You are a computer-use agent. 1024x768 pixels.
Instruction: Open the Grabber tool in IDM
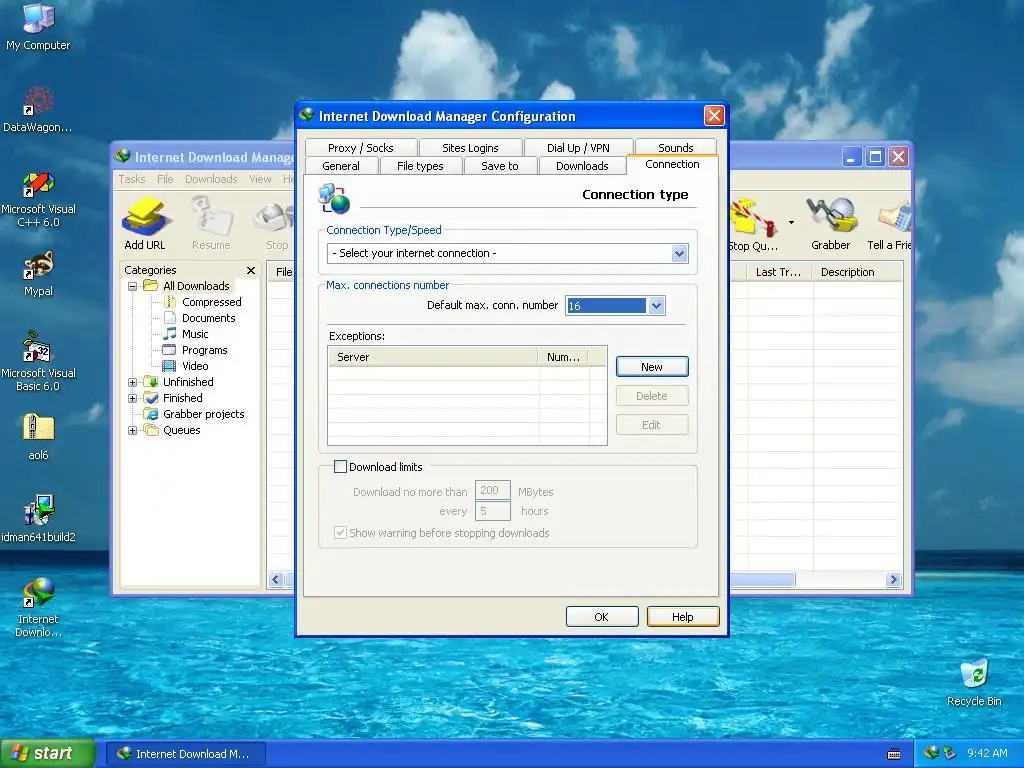click(x=830, y=224)
